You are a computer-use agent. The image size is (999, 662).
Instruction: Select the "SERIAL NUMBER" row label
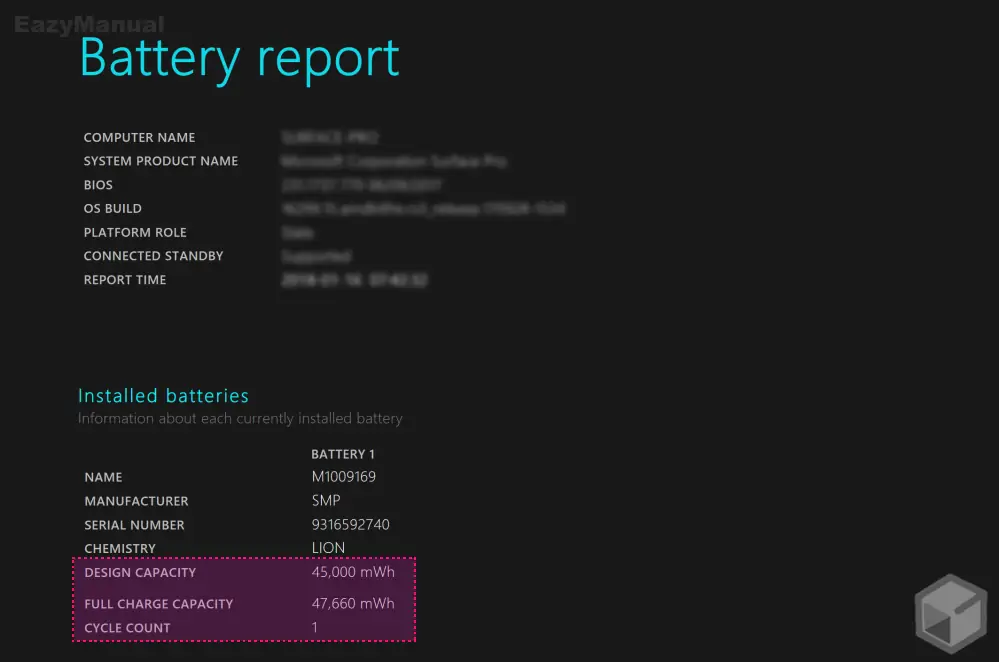click(x=134, y=525)
